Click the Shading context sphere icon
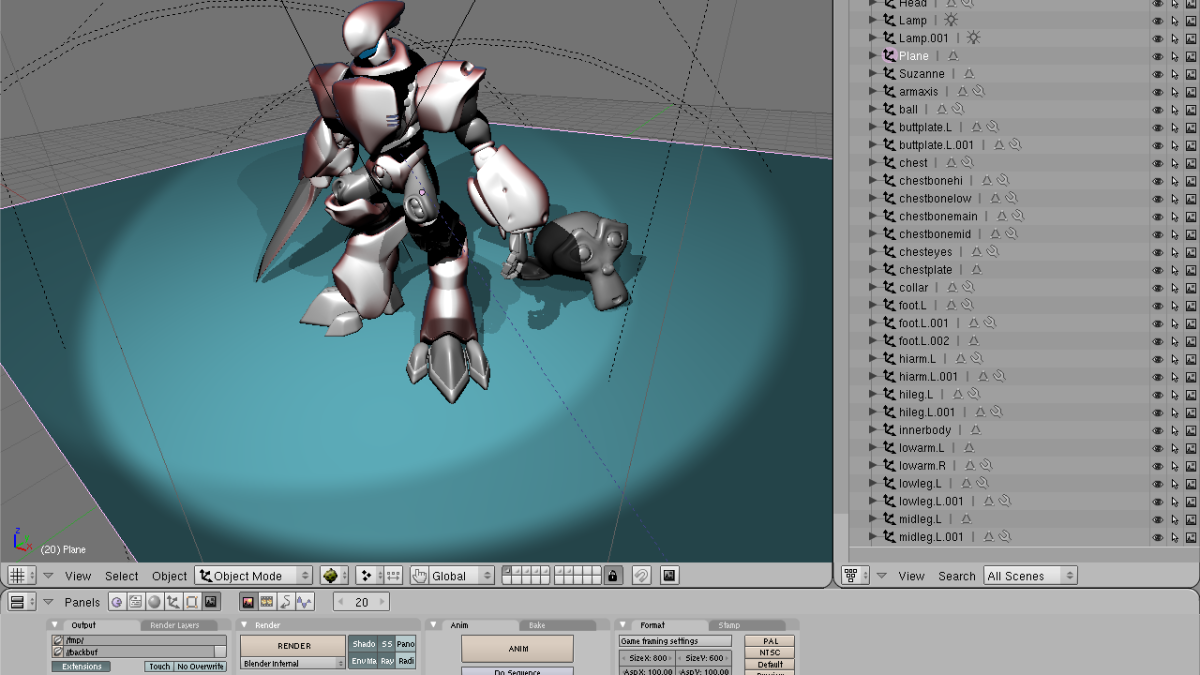The height and width of the screenshot is (675, 1200). (154, 602)
